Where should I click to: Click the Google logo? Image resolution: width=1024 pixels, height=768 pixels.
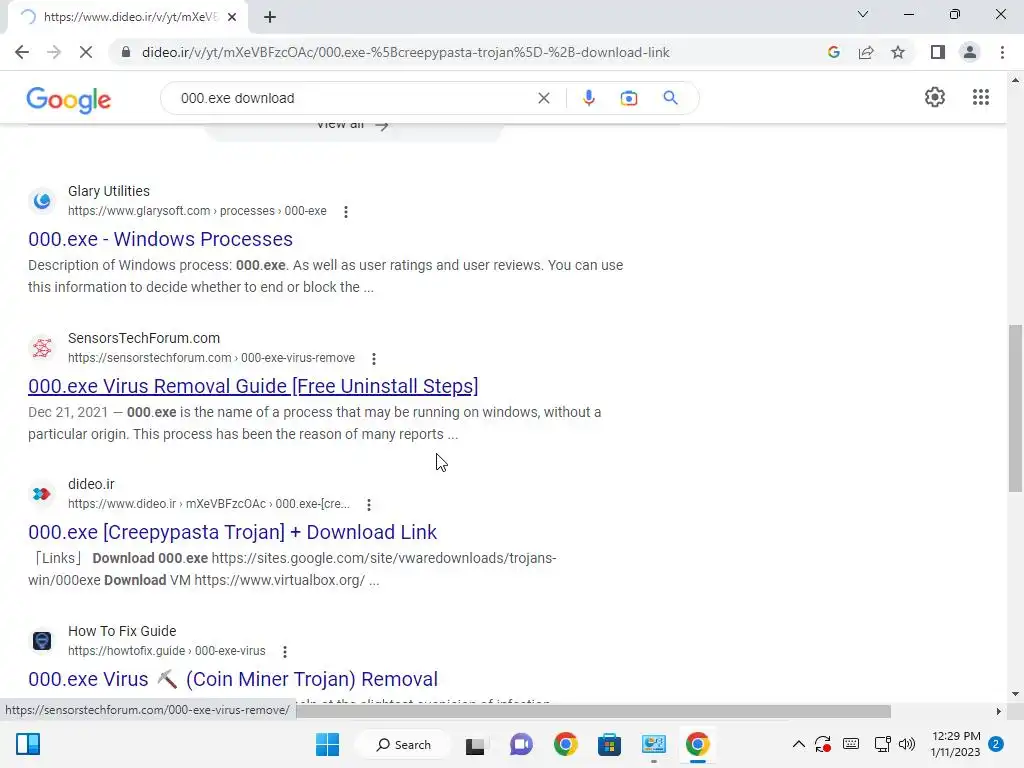point(69,99)
